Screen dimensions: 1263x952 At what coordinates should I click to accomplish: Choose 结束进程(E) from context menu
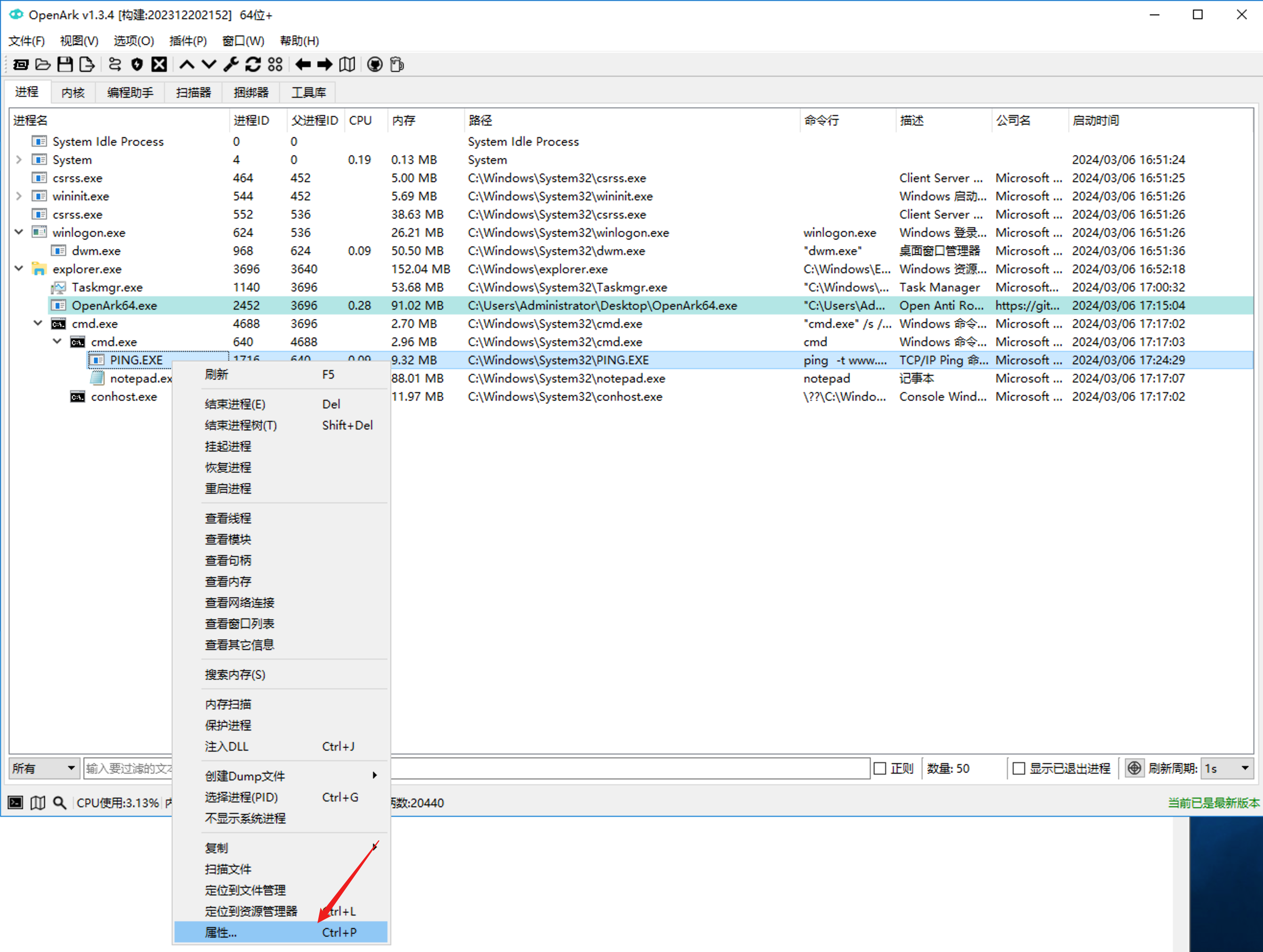pyautogui.click(x=234, y=404)
